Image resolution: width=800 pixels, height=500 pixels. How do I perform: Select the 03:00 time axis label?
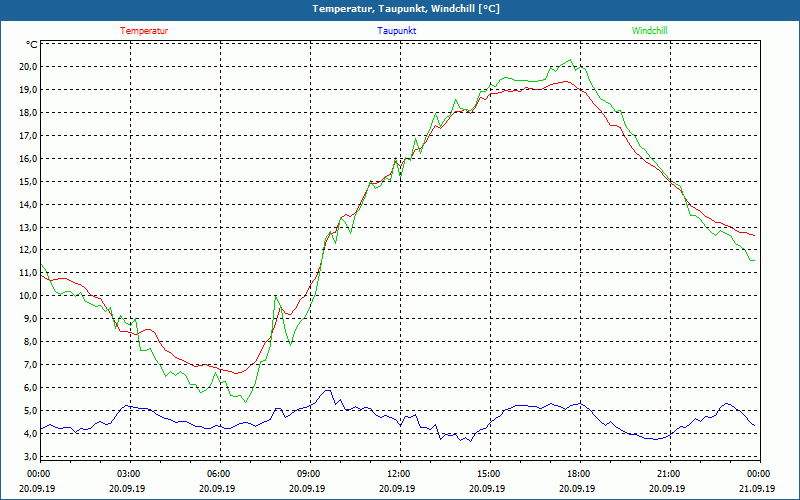pos(129,474)
